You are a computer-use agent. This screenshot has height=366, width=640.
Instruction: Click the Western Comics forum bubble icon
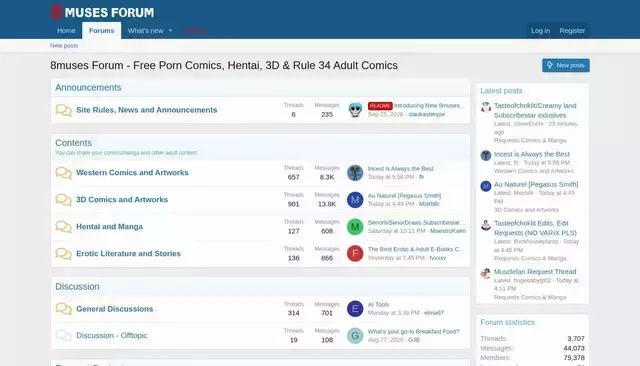click(64, 173)
